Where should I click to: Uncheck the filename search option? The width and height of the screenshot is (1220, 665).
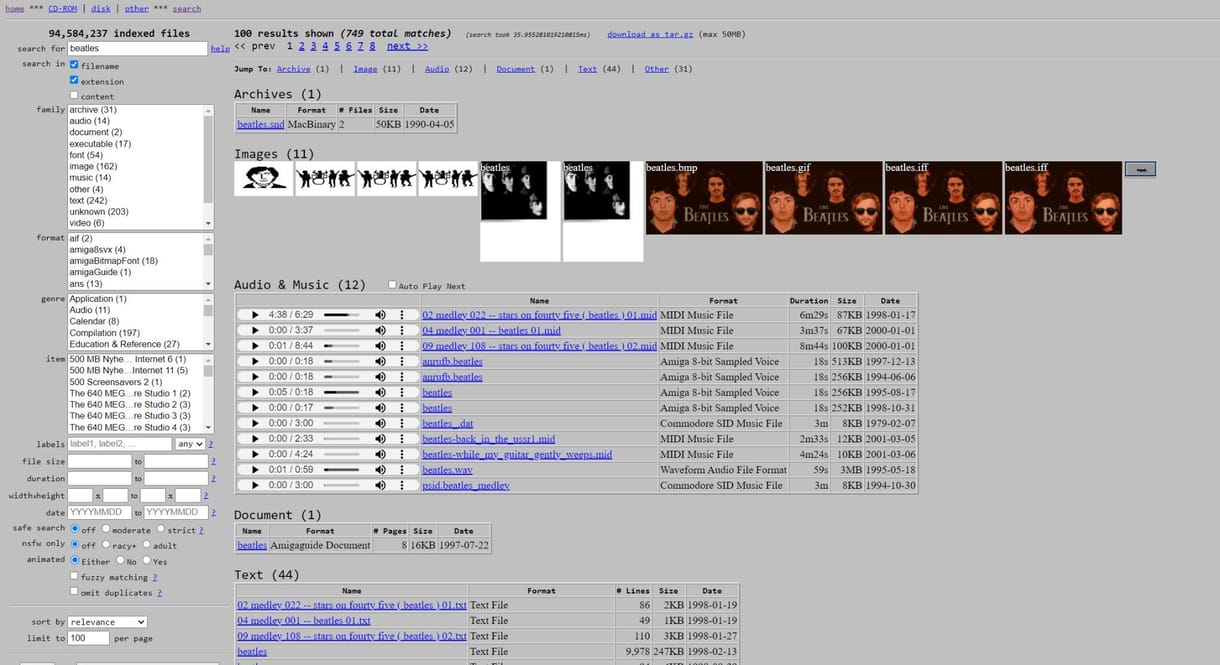click(74, 65)
